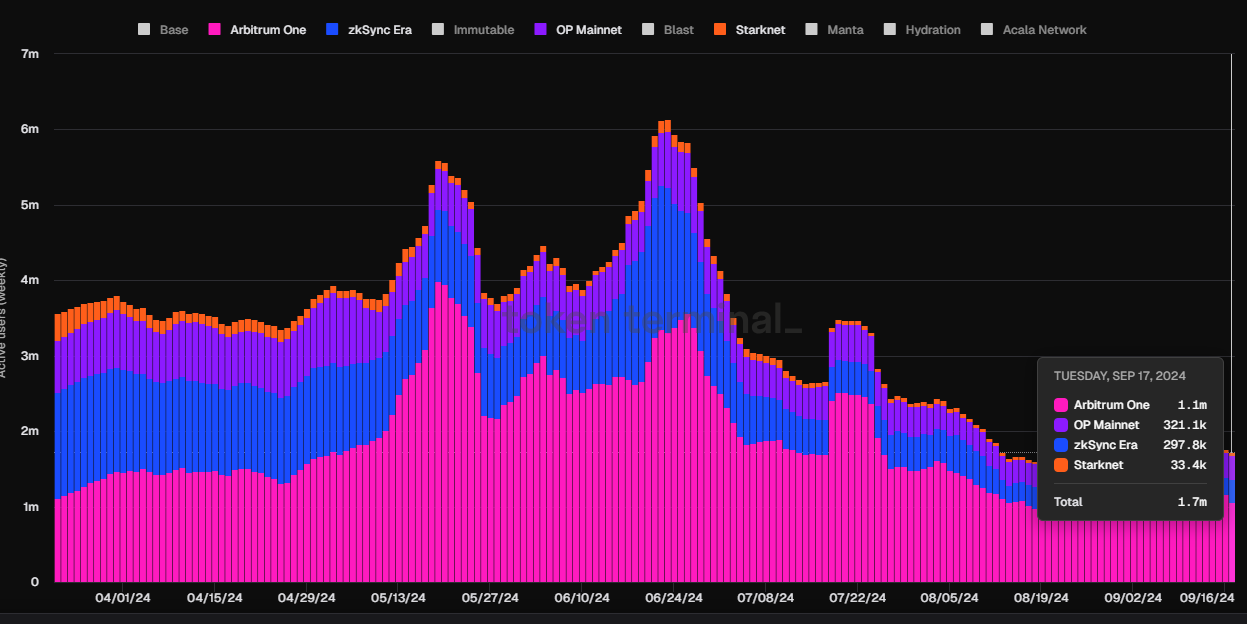Image resolution: width=1247 pixels, height=624 pixels.
Task: Click the 07/08/24 x-axis date label
Action: 766,598
